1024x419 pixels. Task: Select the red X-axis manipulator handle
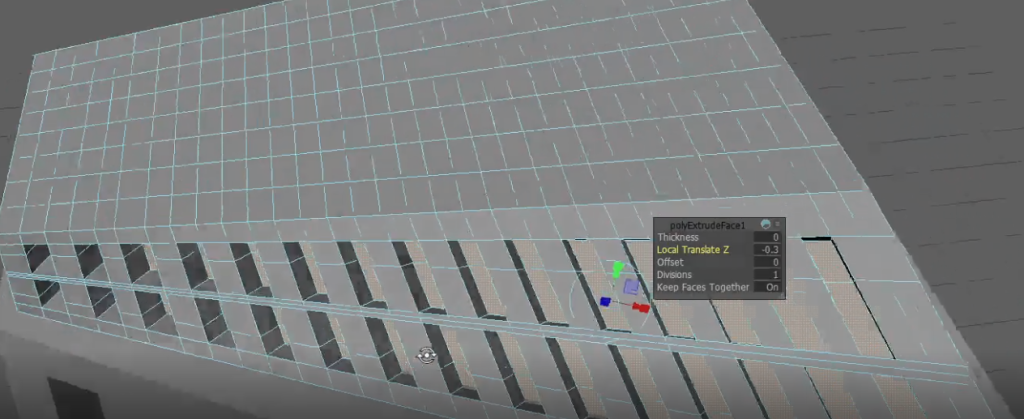pyautogui.click(x=641, y=307)
